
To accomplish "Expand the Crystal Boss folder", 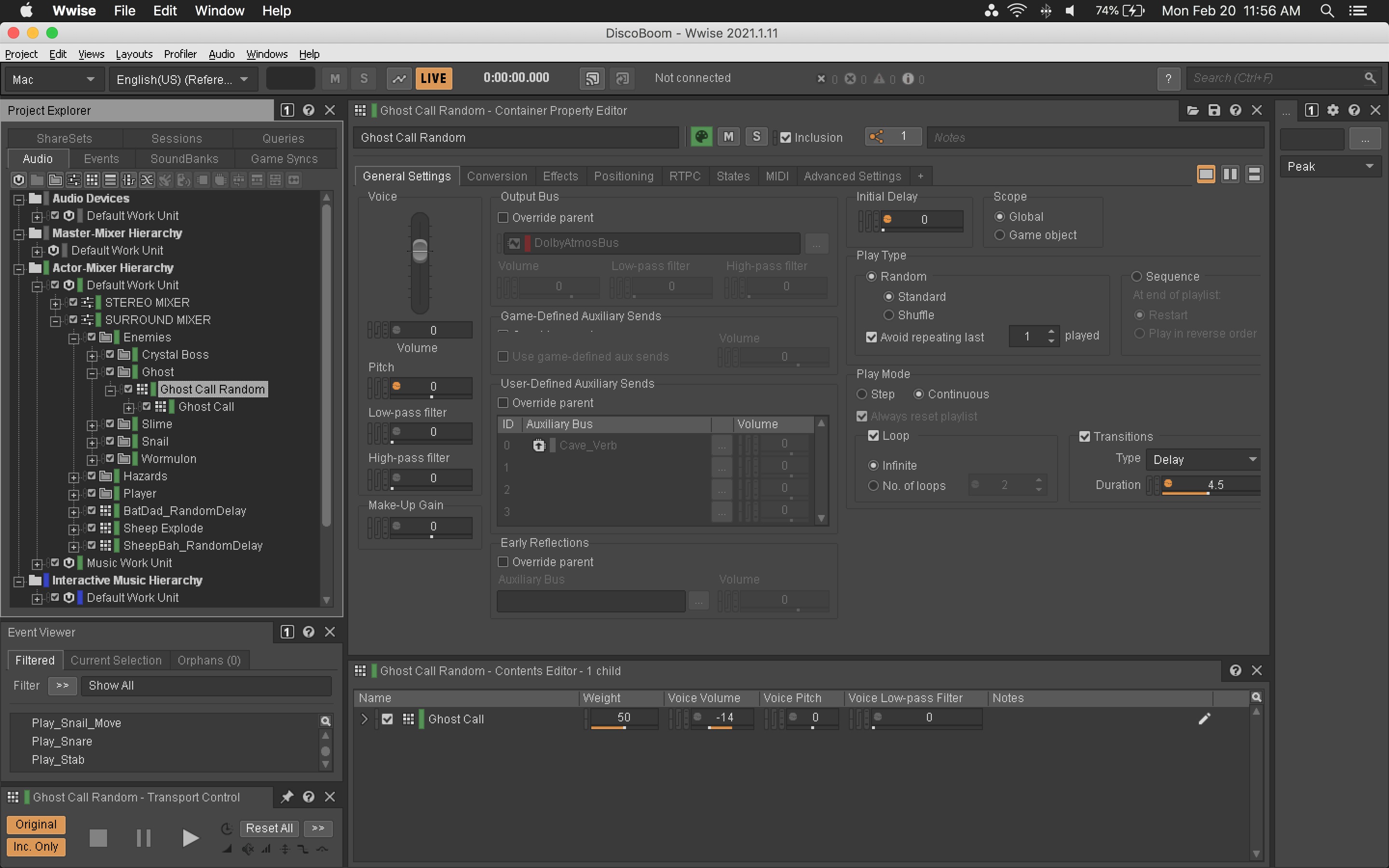I will click(92, 356).
